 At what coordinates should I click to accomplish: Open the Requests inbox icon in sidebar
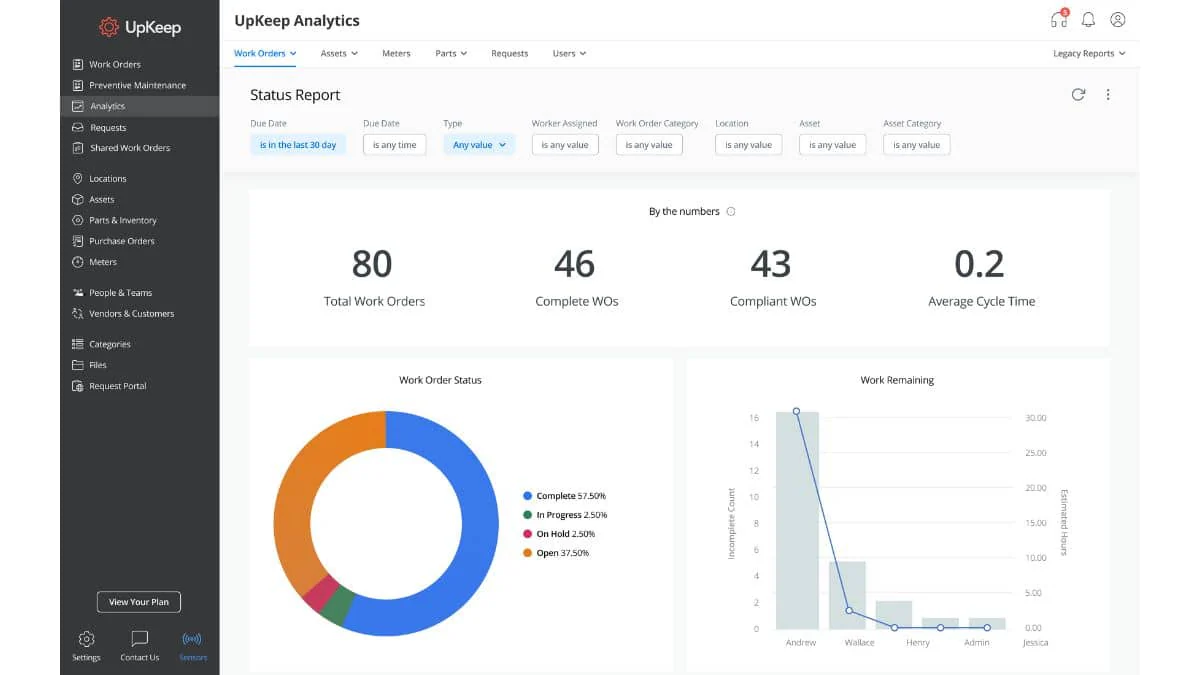pyautogui.click(x=78, y=127)
